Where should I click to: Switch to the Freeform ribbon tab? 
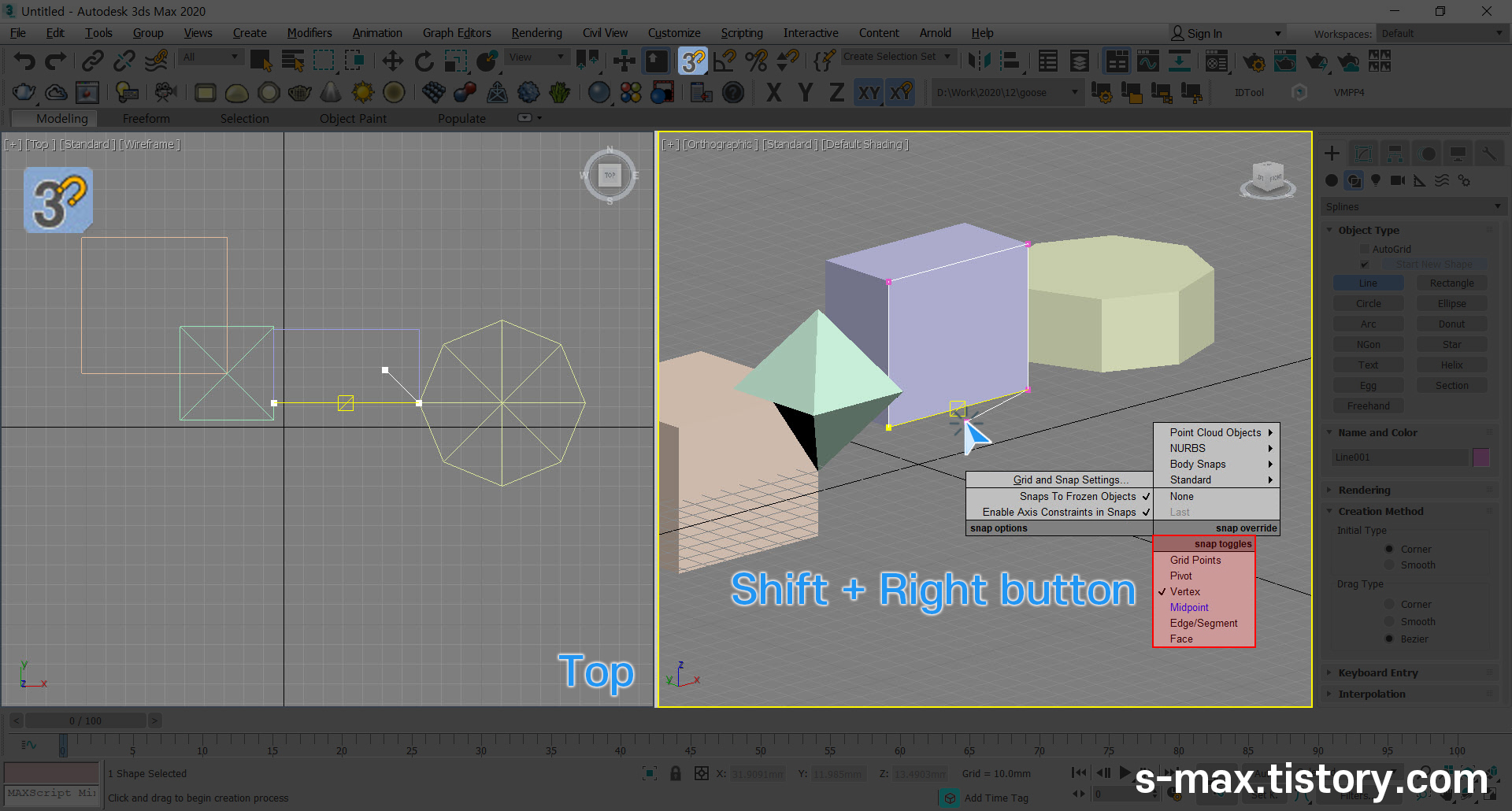146,118
